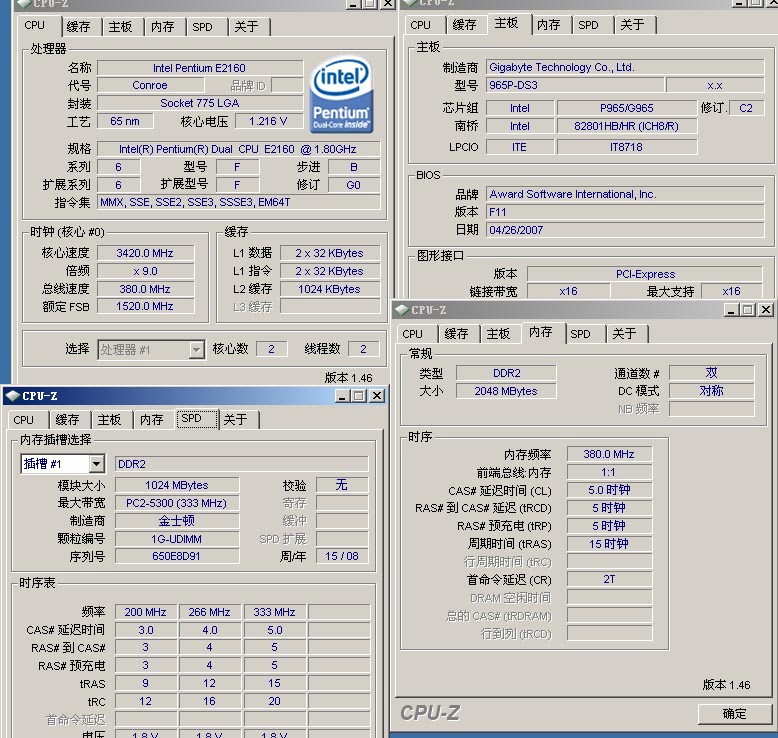Select 内存 tab in the memory window
Screen dimensions: 778x738
tap(541, 332)
